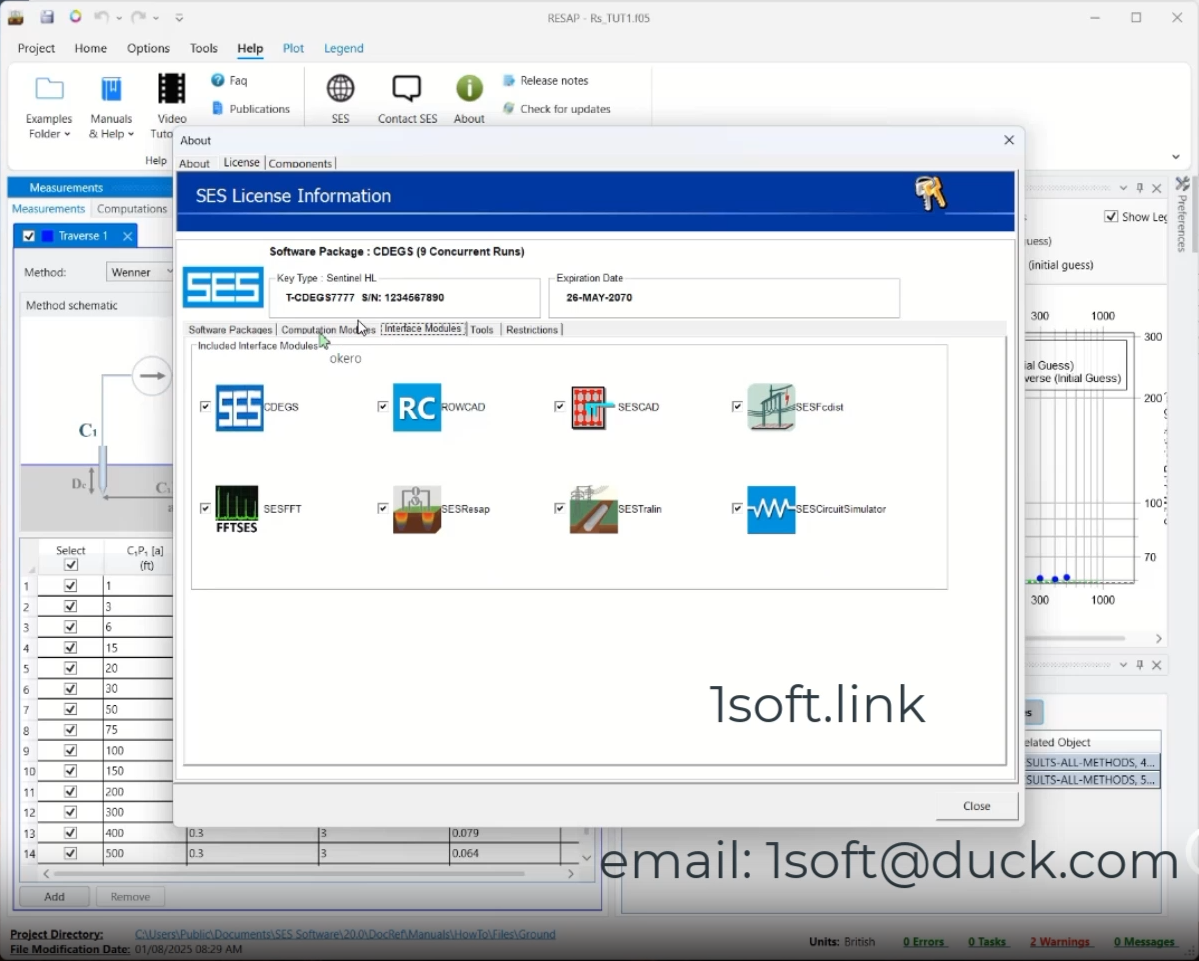Open the Faq help item

(x=229, y=80)
